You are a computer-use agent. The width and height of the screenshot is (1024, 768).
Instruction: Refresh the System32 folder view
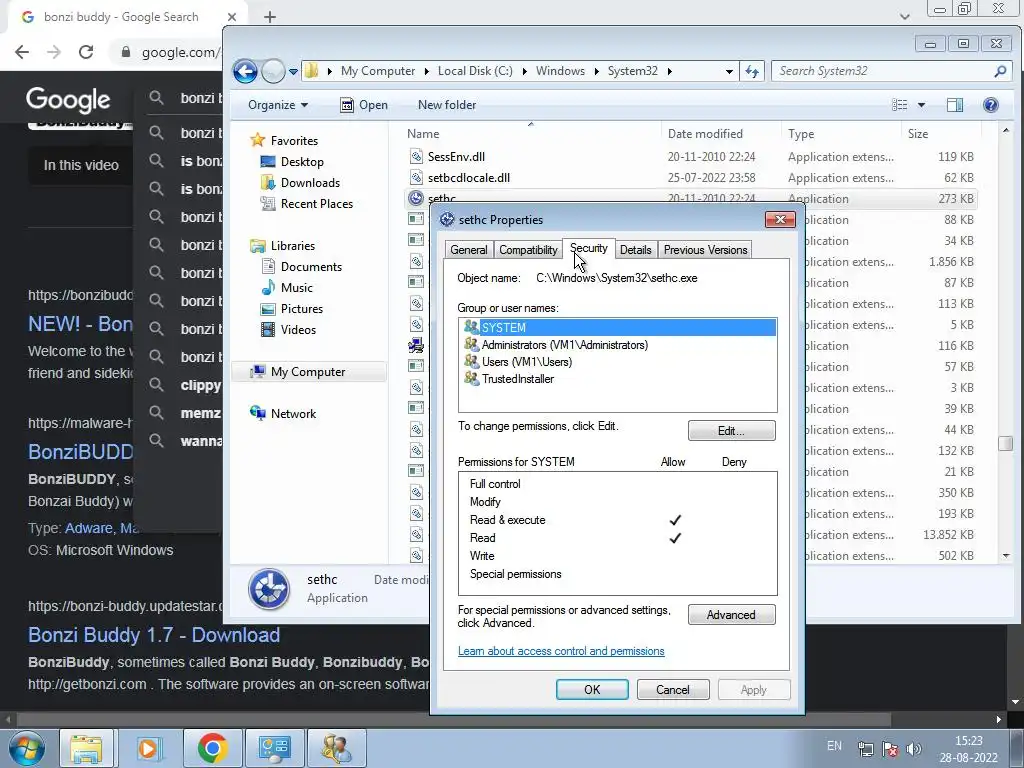coord(752,71)
